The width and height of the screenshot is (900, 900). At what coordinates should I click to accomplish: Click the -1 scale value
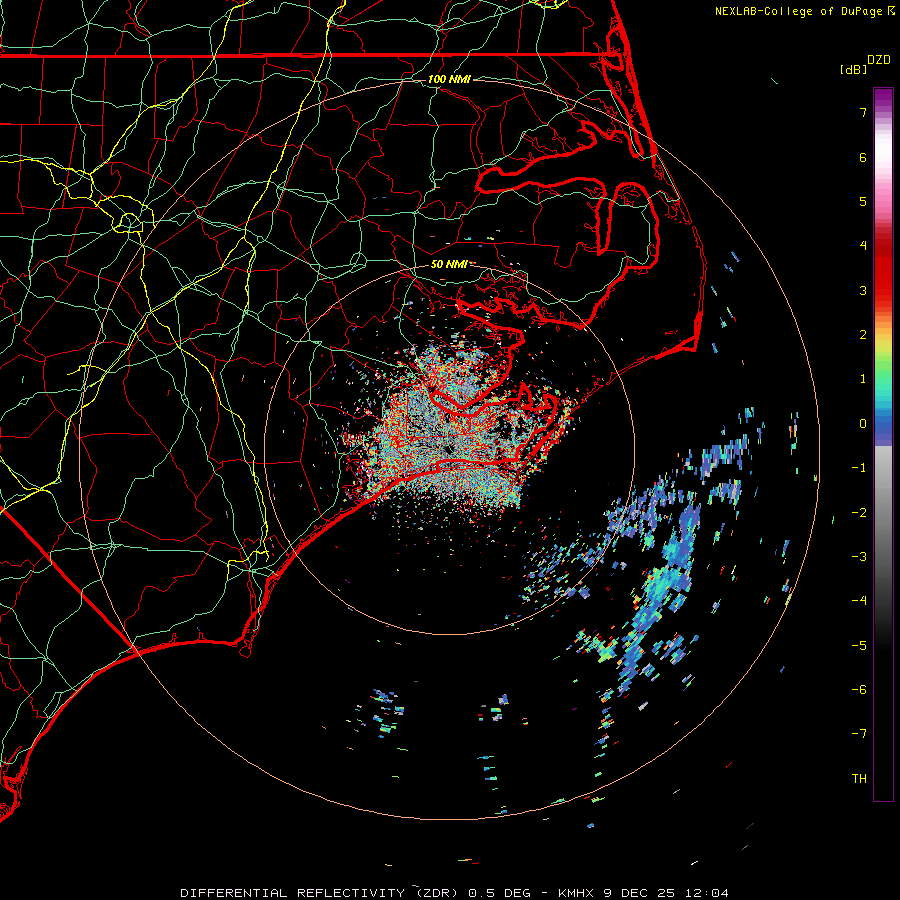coord(859,468)
